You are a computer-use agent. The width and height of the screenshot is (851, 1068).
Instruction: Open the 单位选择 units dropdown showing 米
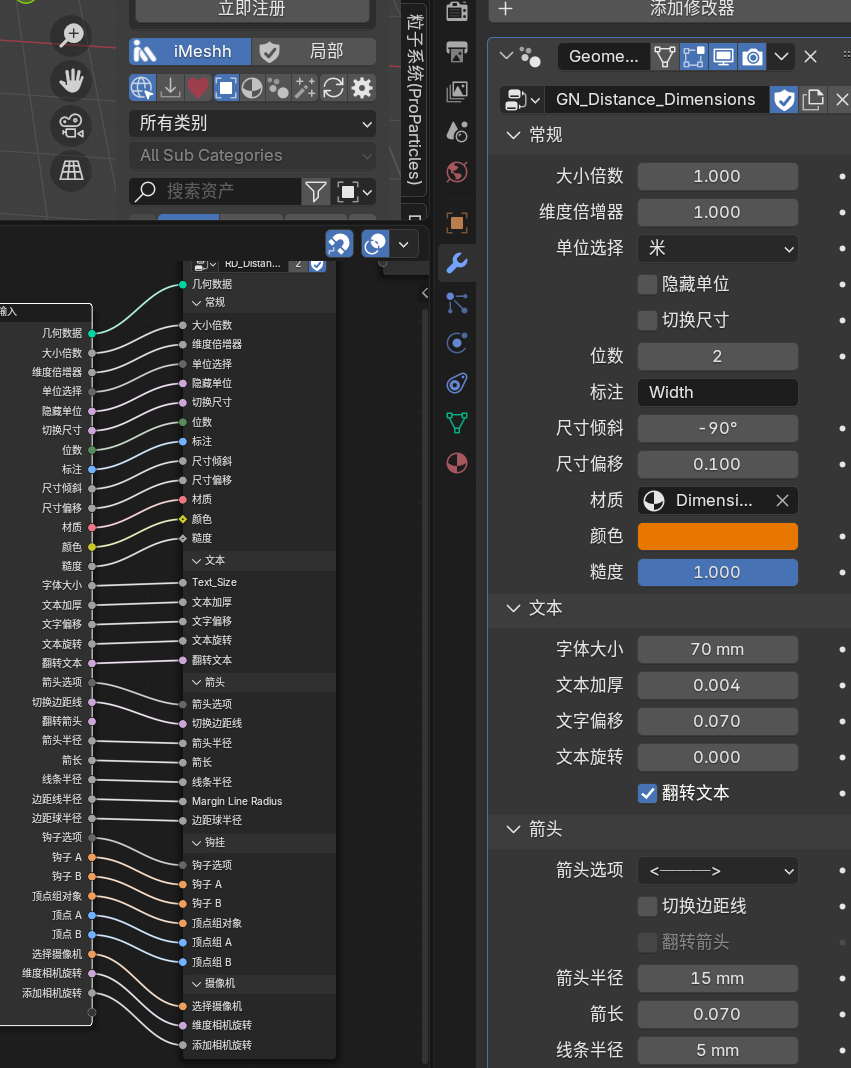[717, 248]
